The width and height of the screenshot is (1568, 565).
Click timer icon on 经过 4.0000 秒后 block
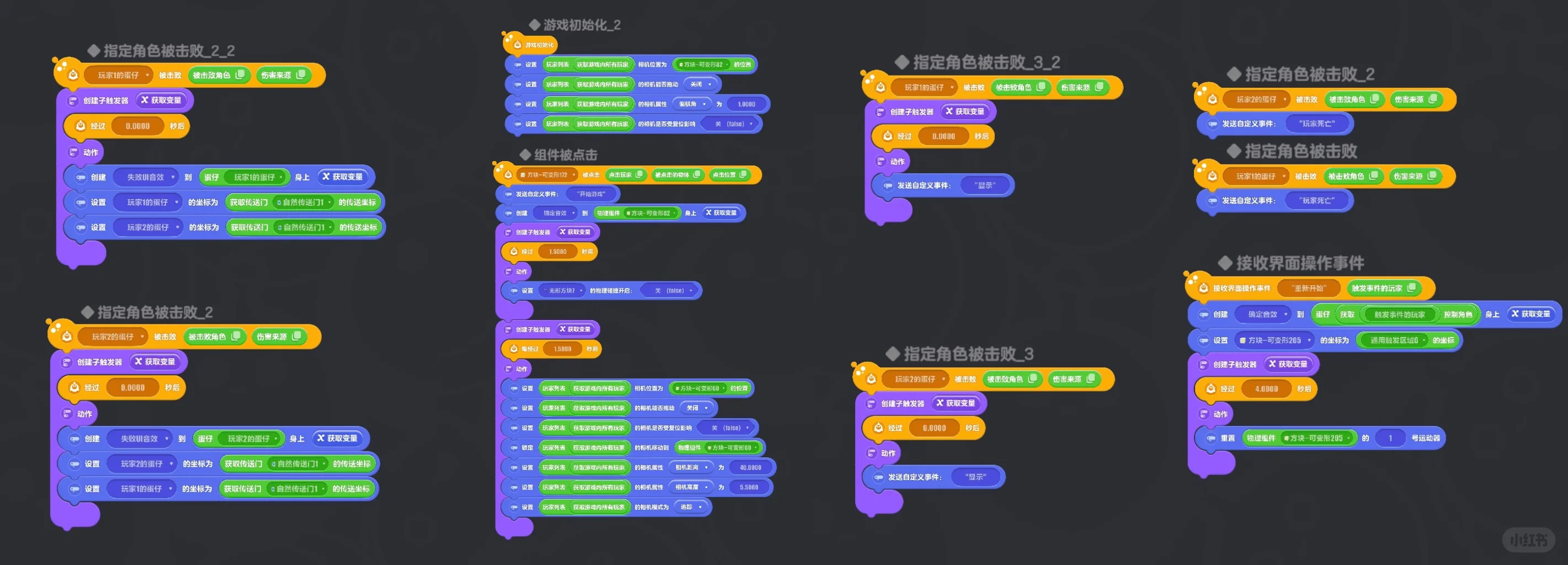(x=1210, y=388)
